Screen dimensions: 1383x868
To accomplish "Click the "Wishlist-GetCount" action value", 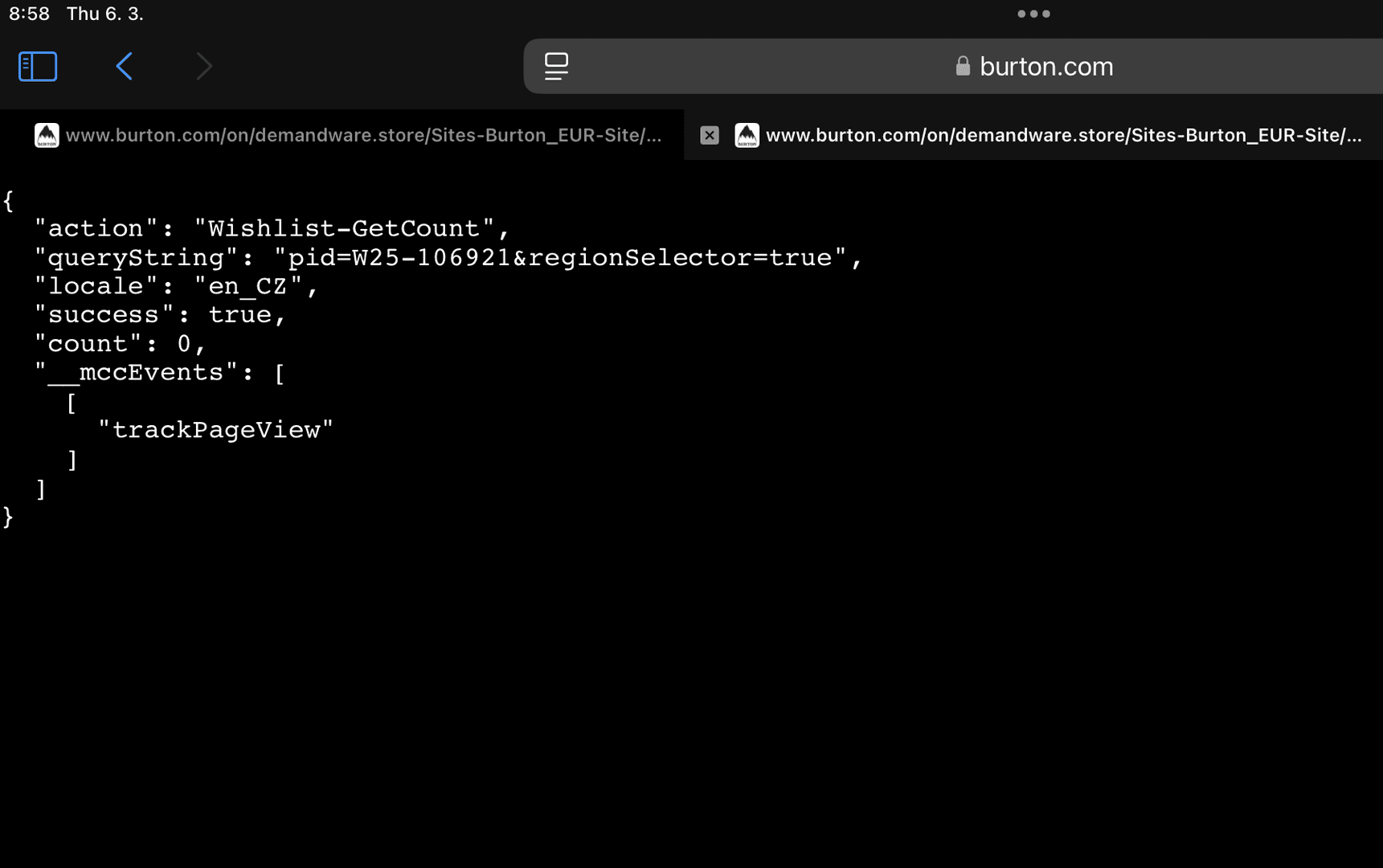I will [x=344, y=229].
